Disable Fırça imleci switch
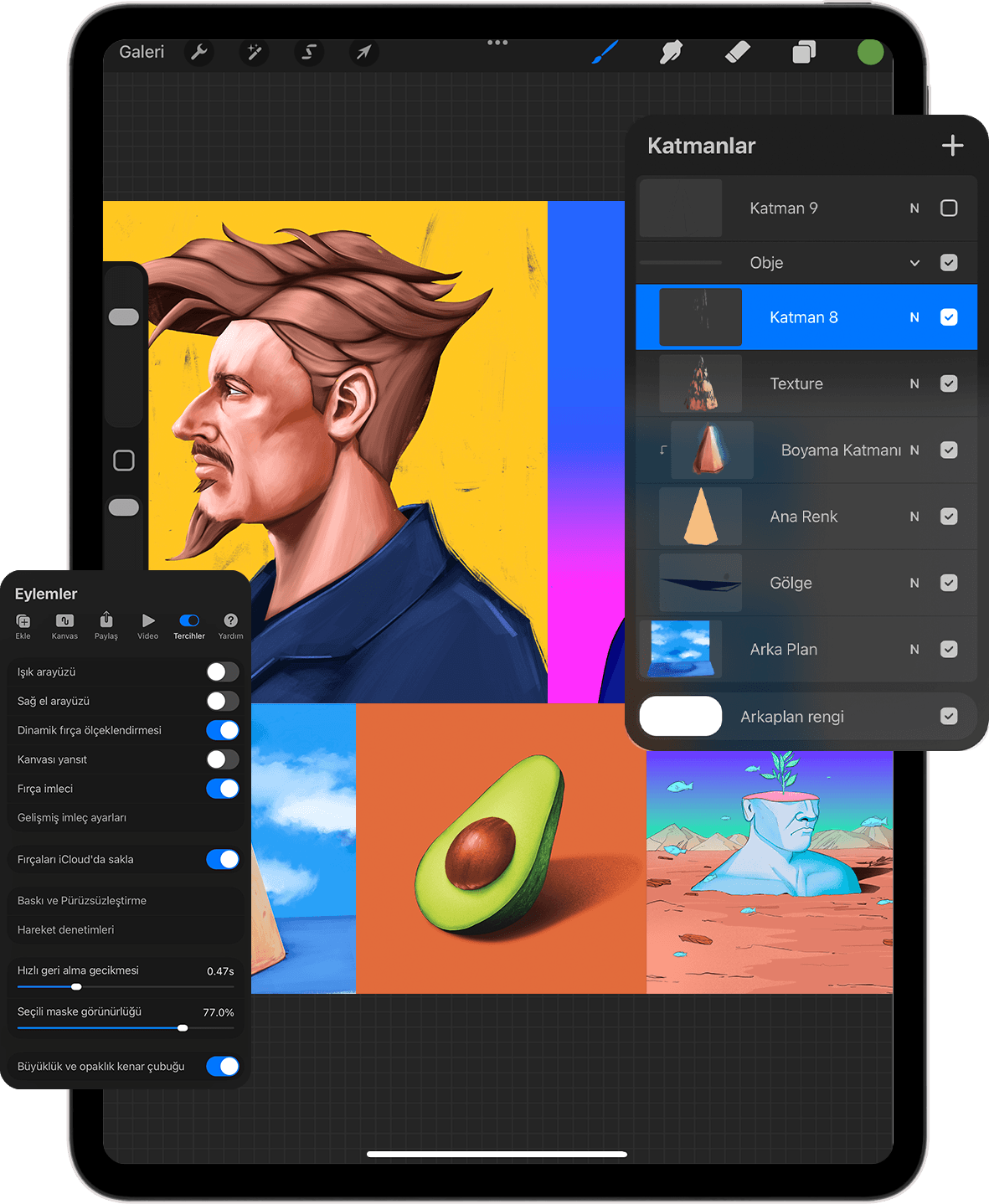 (x=223, y=789)
